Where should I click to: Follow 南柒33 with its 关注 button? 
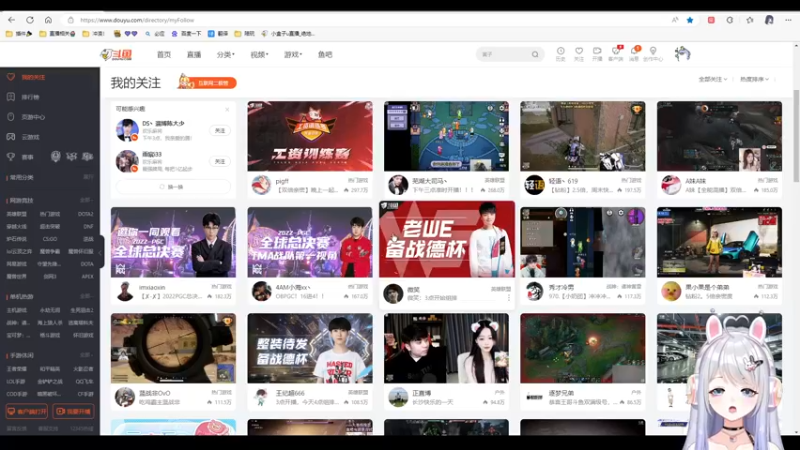(220, 161)
